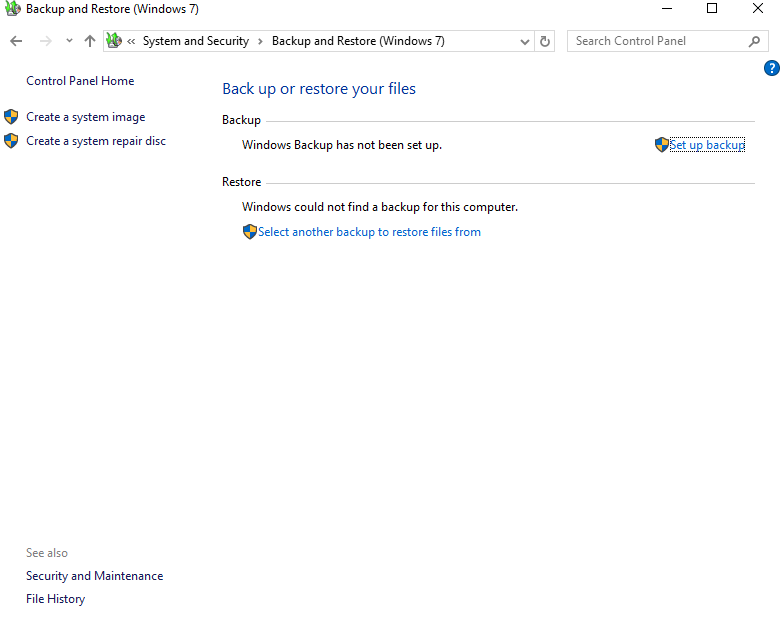Screen dimensions: 780x625
Task: Click Create a system image link
Action: (x=86, y=117)
